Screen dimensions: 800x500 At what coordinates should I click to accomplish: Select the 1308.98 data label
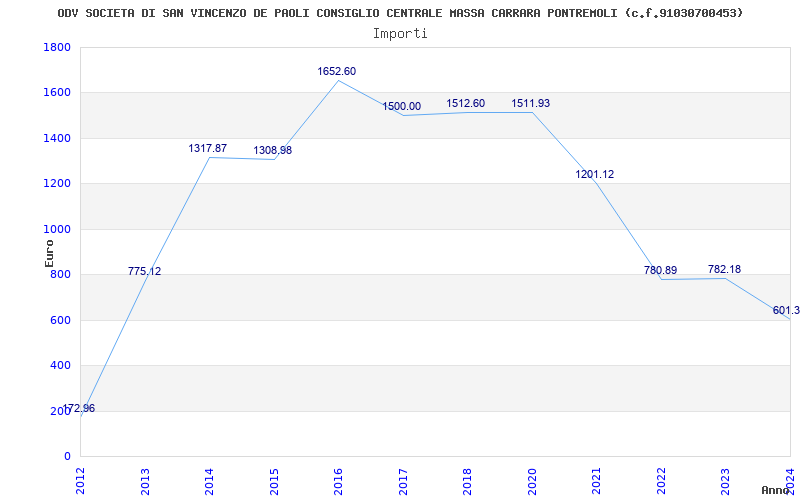pyautogui.click(x=273, y=151)
